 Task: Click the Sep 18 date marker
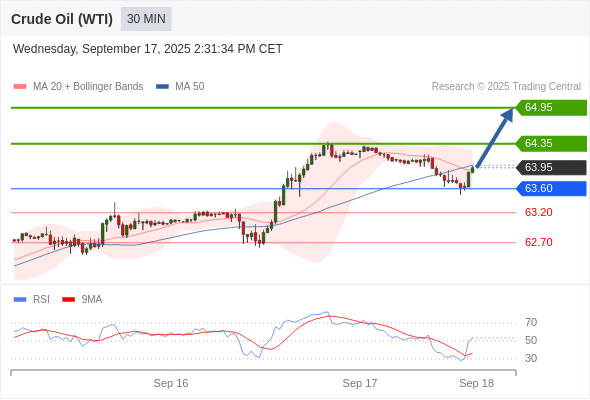pos(476,383)
